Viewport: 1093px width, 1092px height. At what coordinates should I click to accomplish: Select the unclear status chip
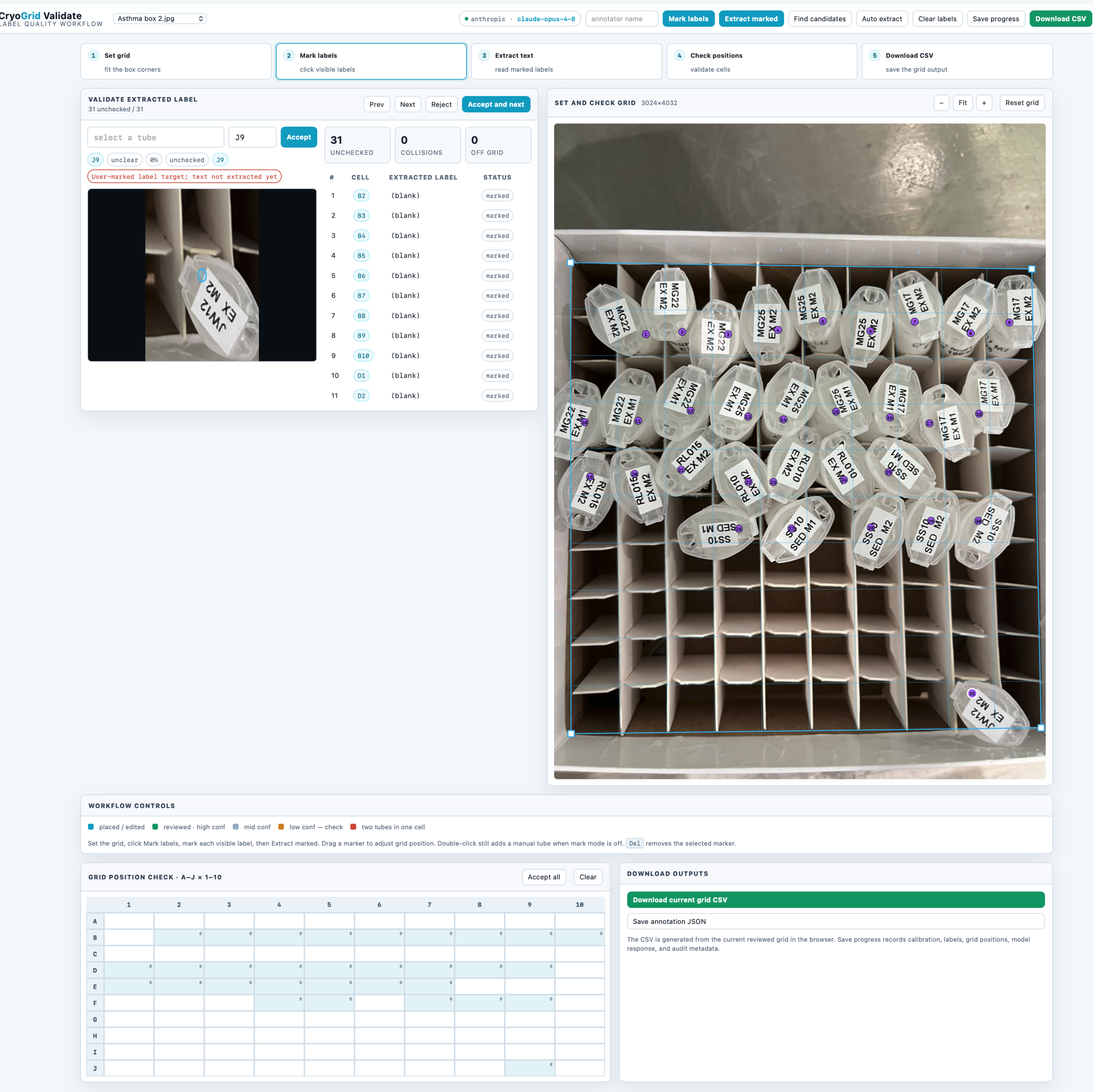click(x=125, y=160)
